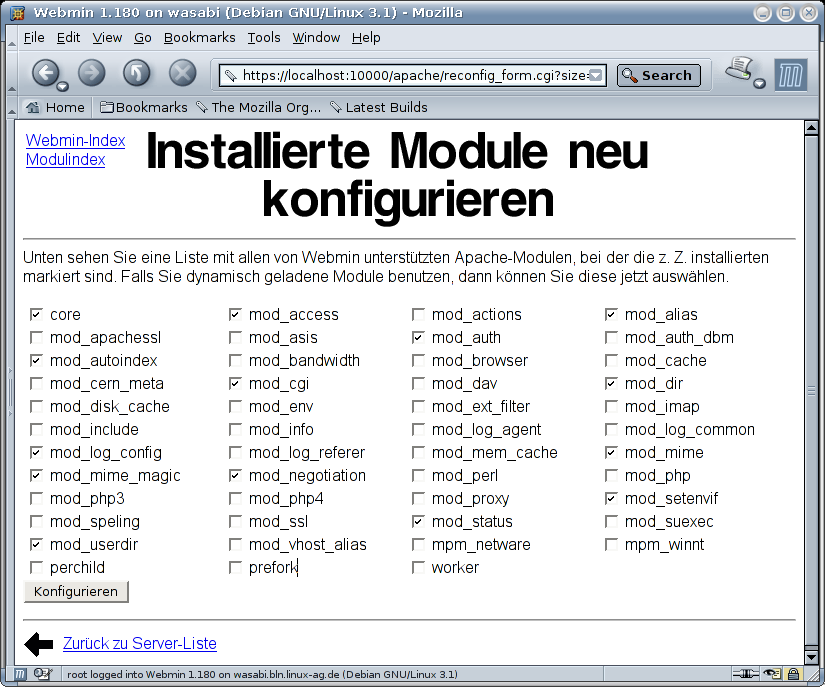The width and height of the screenshot is (825, 687).
Task: Click the black back arrow beside Server-Liste link
Action: click(39, 644)
